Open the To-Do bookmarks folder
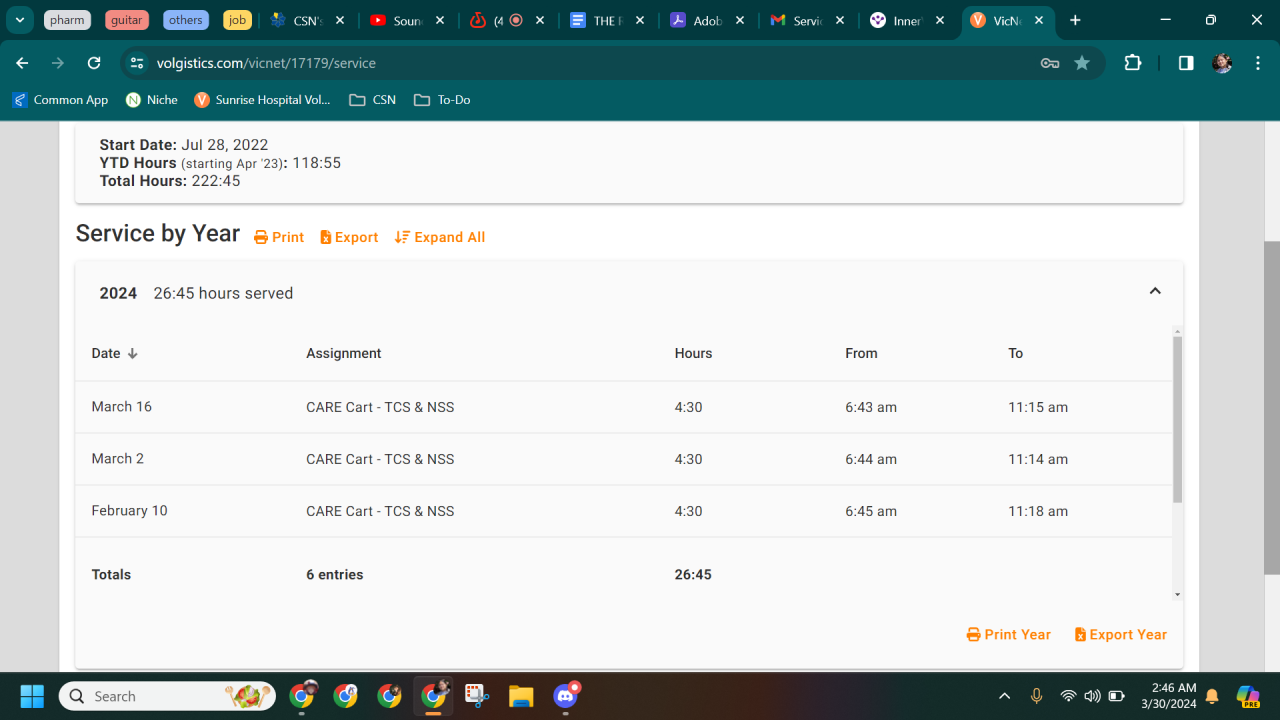 click(442, 100)
